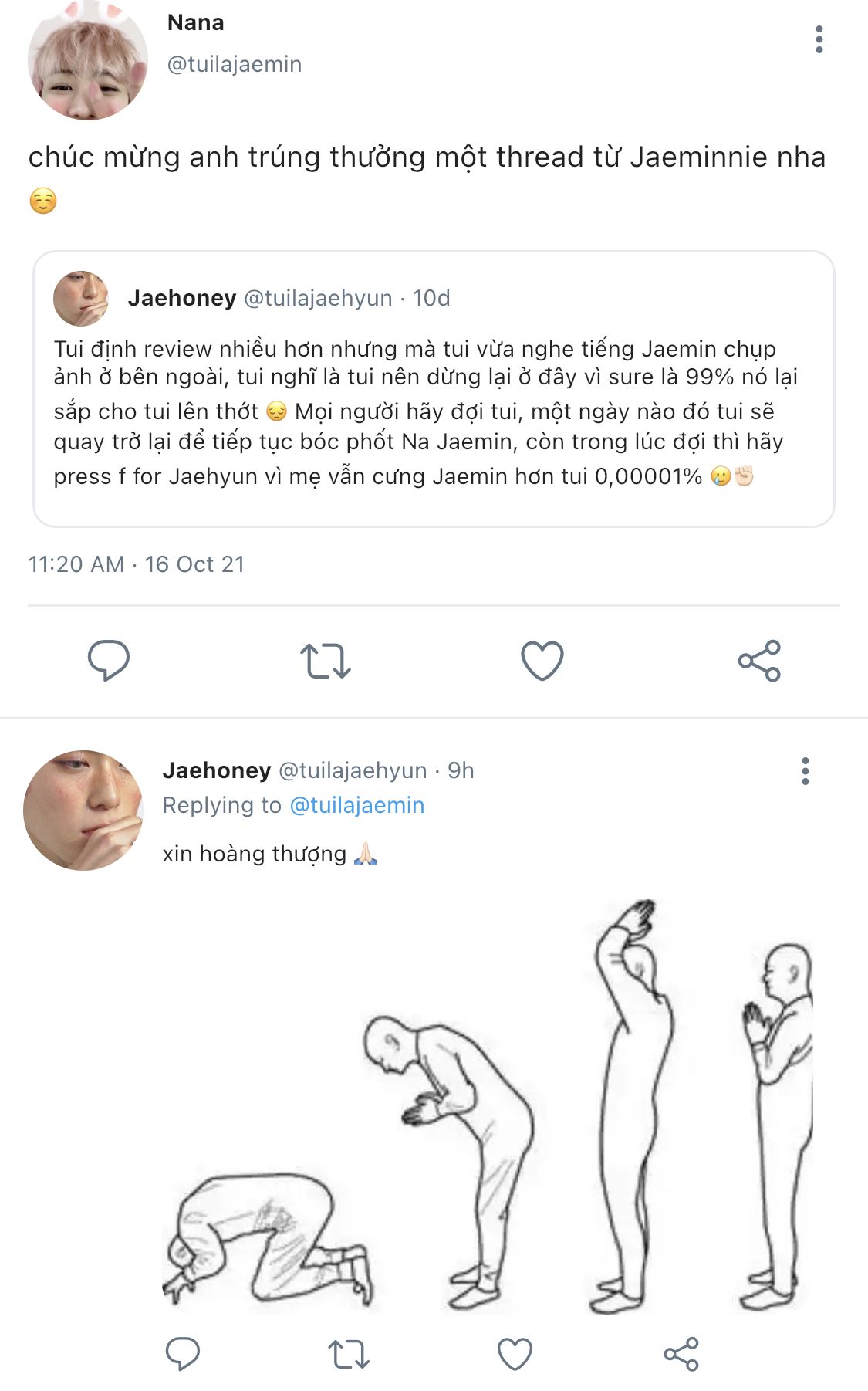The height and width of the screenshot is (1391, 868).
Task: Tap the 11:20 AM · 16 Oct 21 timestamp
Action: pyautogui.click(x=137, y=564)
